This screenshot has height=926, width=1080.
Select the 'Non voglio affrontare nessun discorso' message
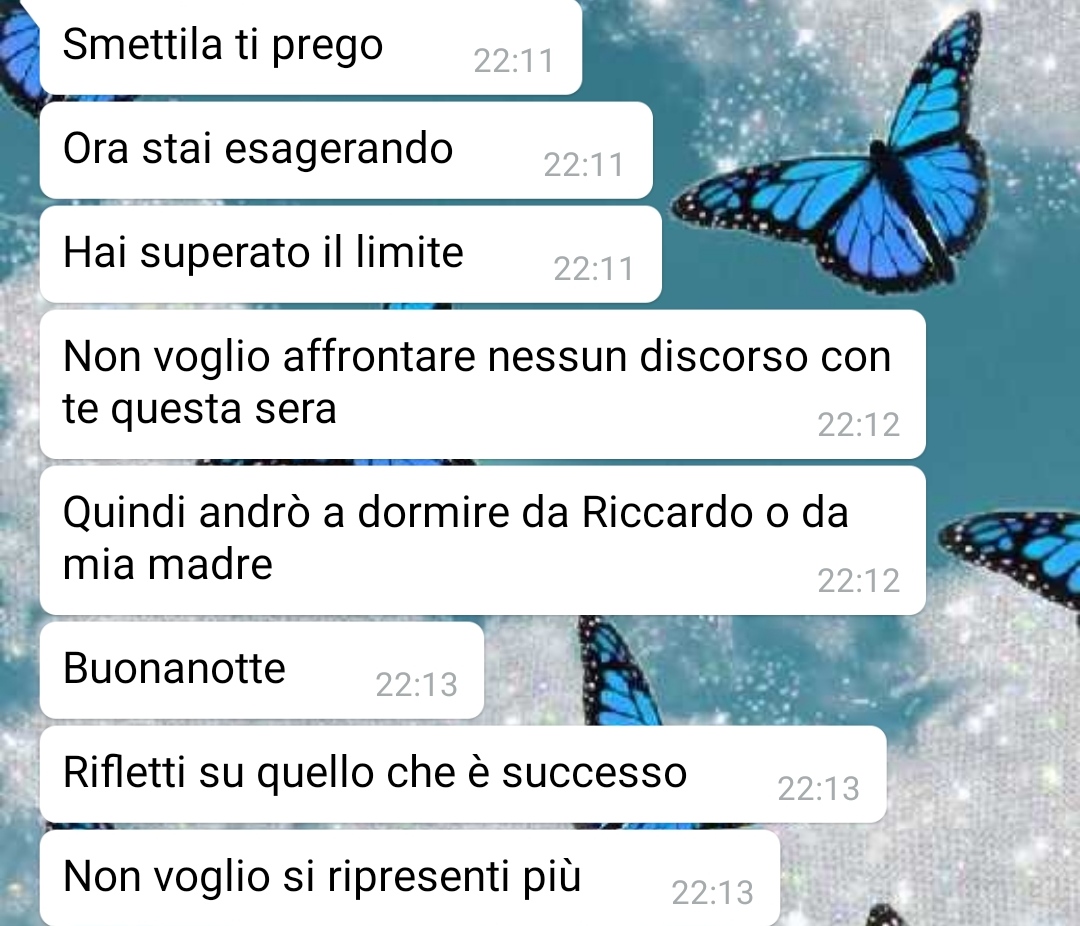click(482, 384)
